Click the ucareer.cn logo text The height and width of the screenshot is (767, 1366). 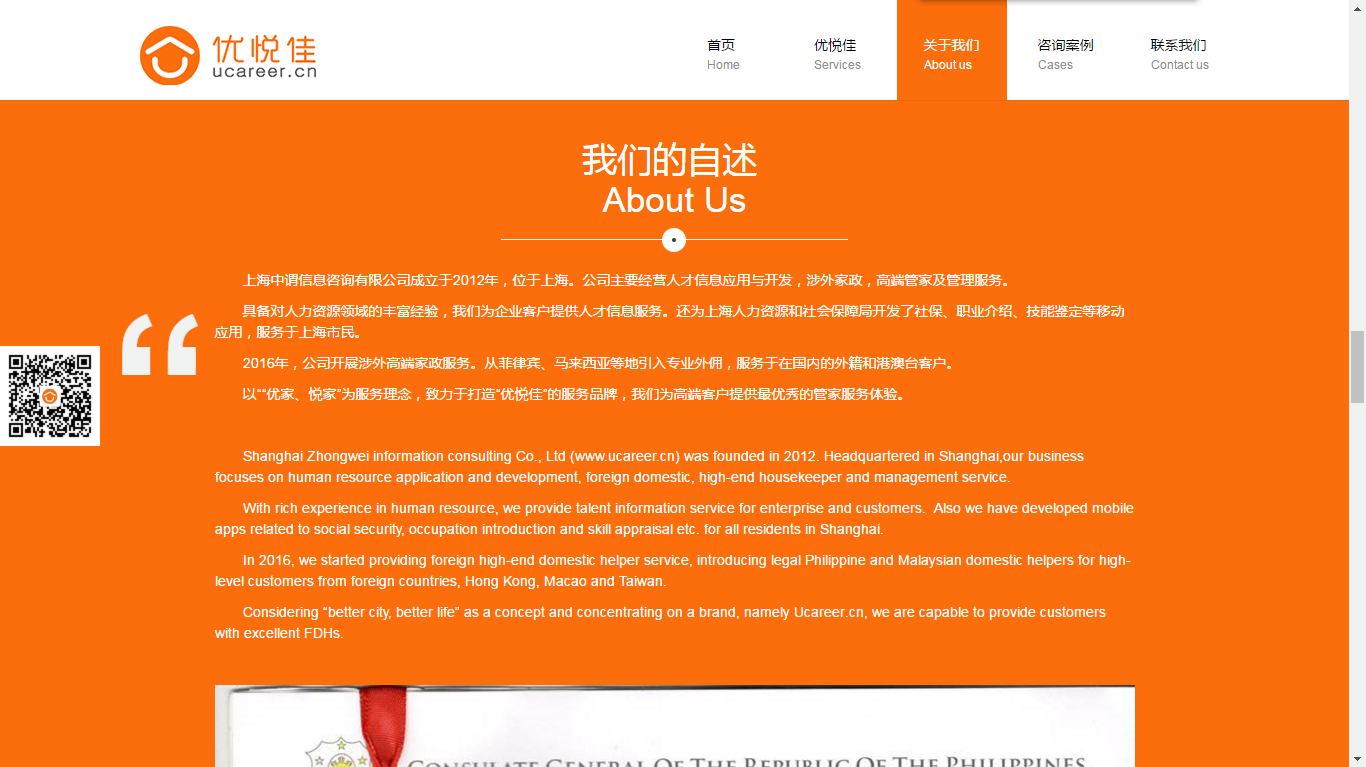[x=264, y=71]
